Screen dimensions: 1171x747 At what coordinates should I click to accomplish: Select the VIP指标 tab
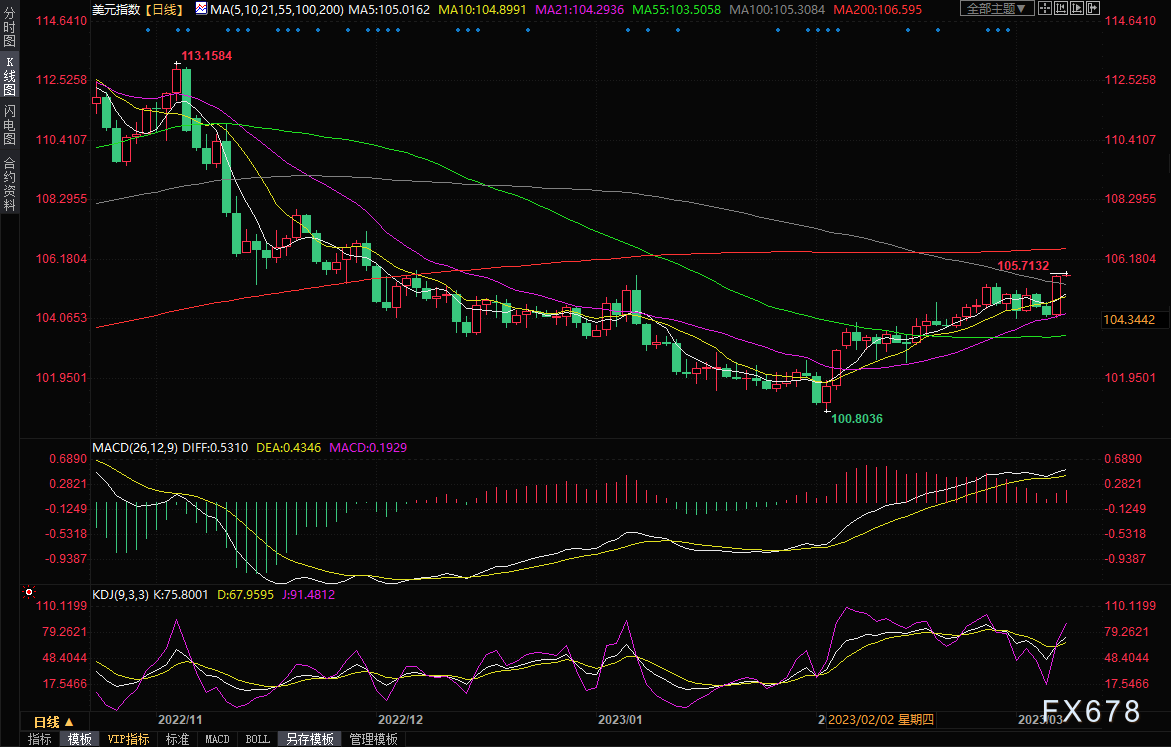[128, 739]
